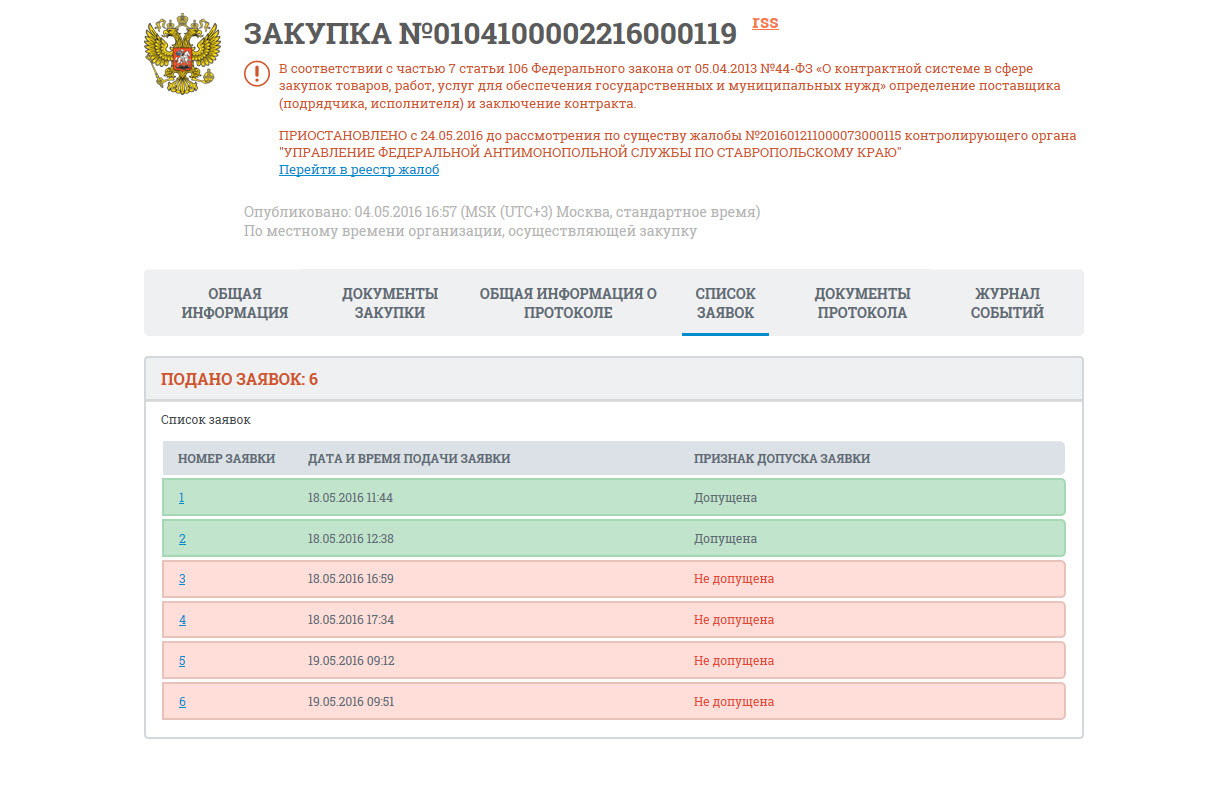The width and height of the screenshot is (1216, 805).
Task: Click the Признак допуска заявки column header
Action: [x=781, y=459]
